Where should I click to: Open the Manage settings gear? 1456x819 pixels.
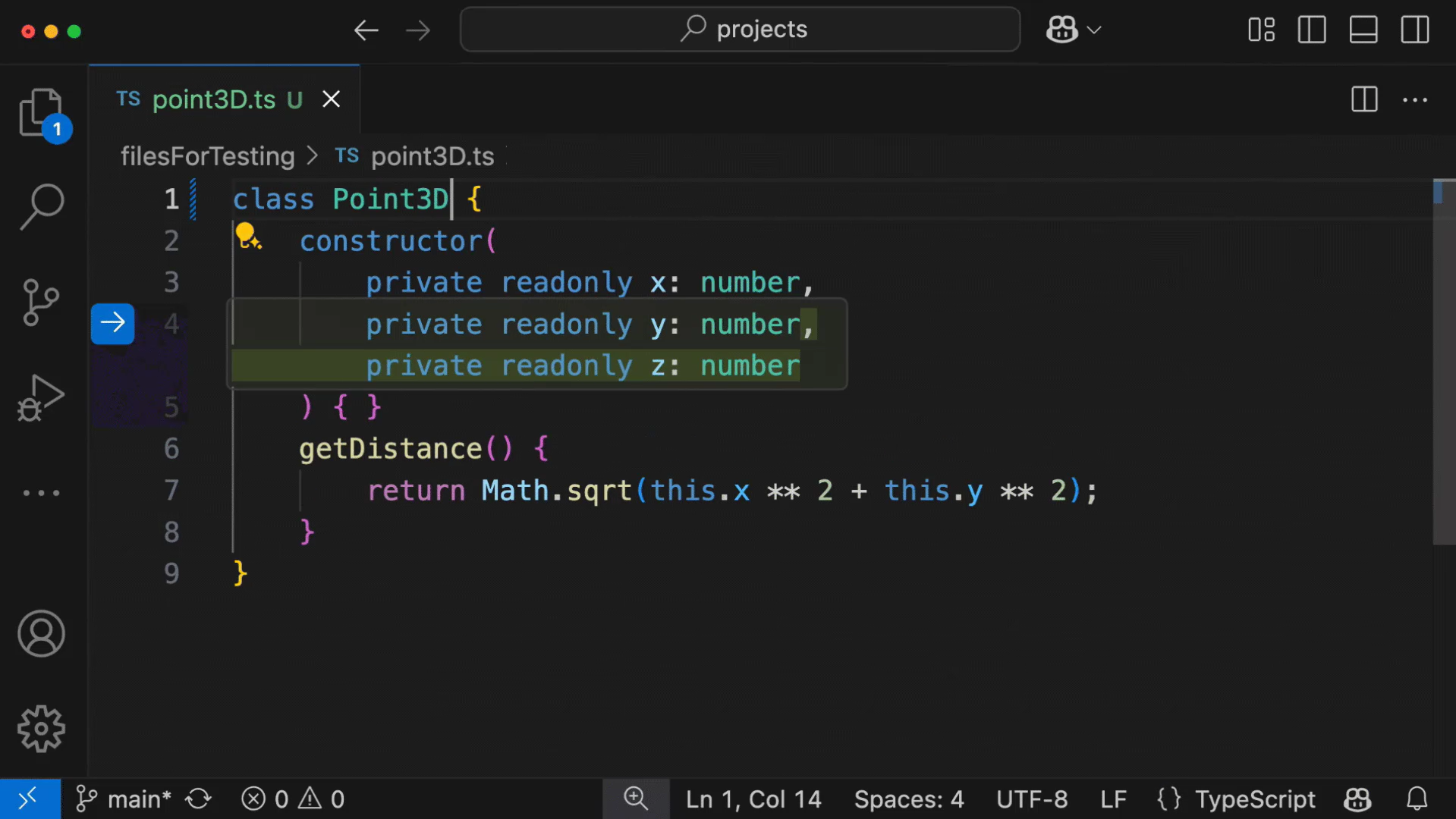coord(41,729)
